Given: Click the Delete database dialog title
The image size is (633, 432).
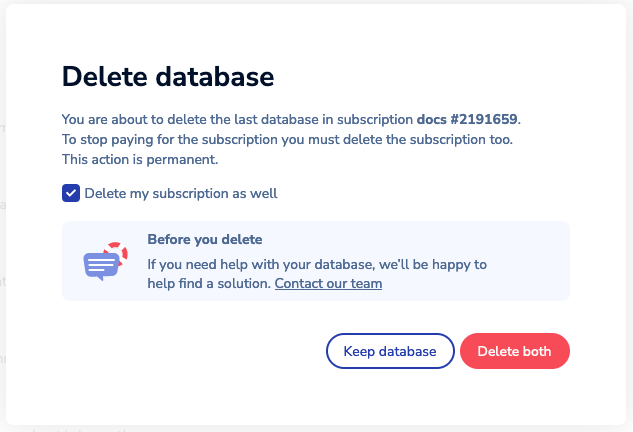Looking at the screenshot, I should point(168,76).
